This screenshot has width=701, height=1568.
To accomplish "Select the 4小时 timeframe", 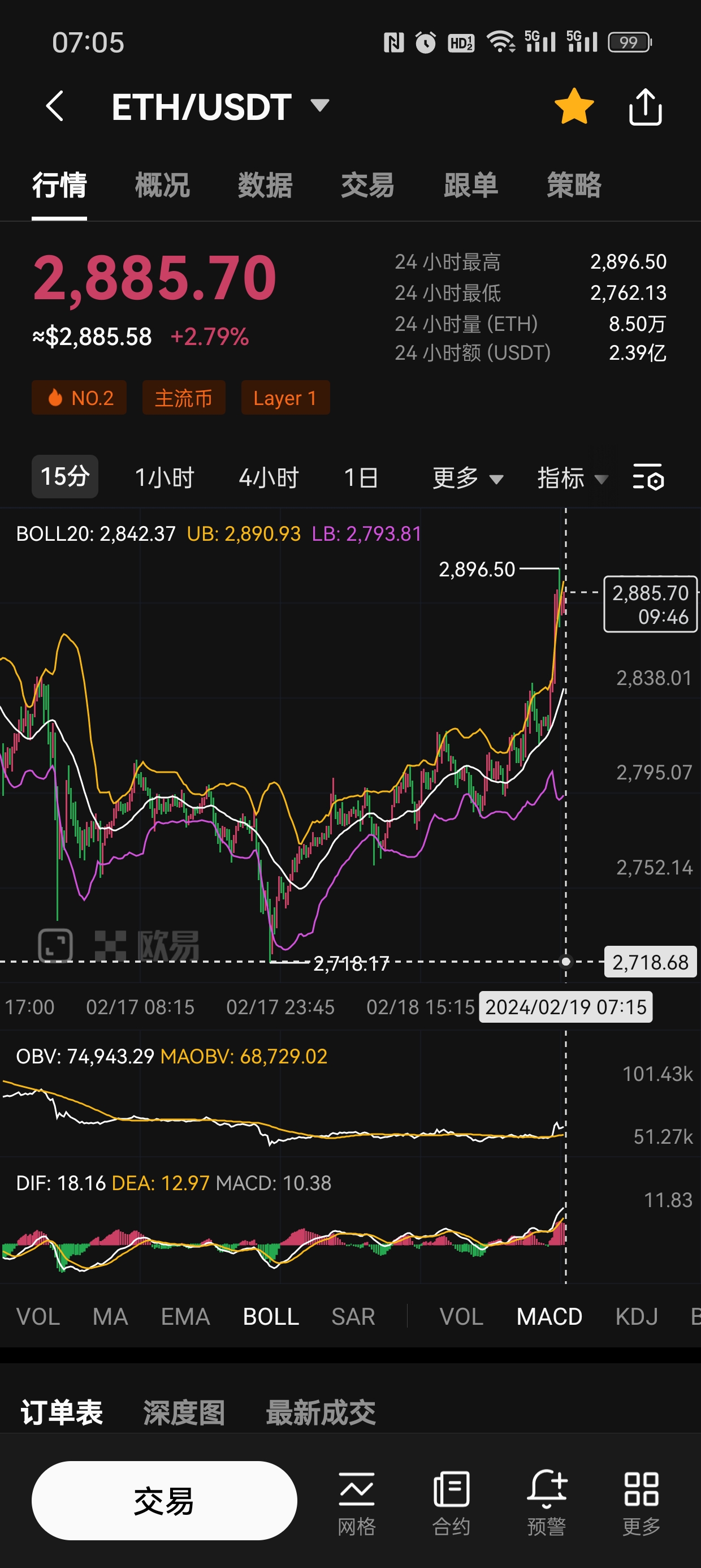I will (x=269, y=477).
